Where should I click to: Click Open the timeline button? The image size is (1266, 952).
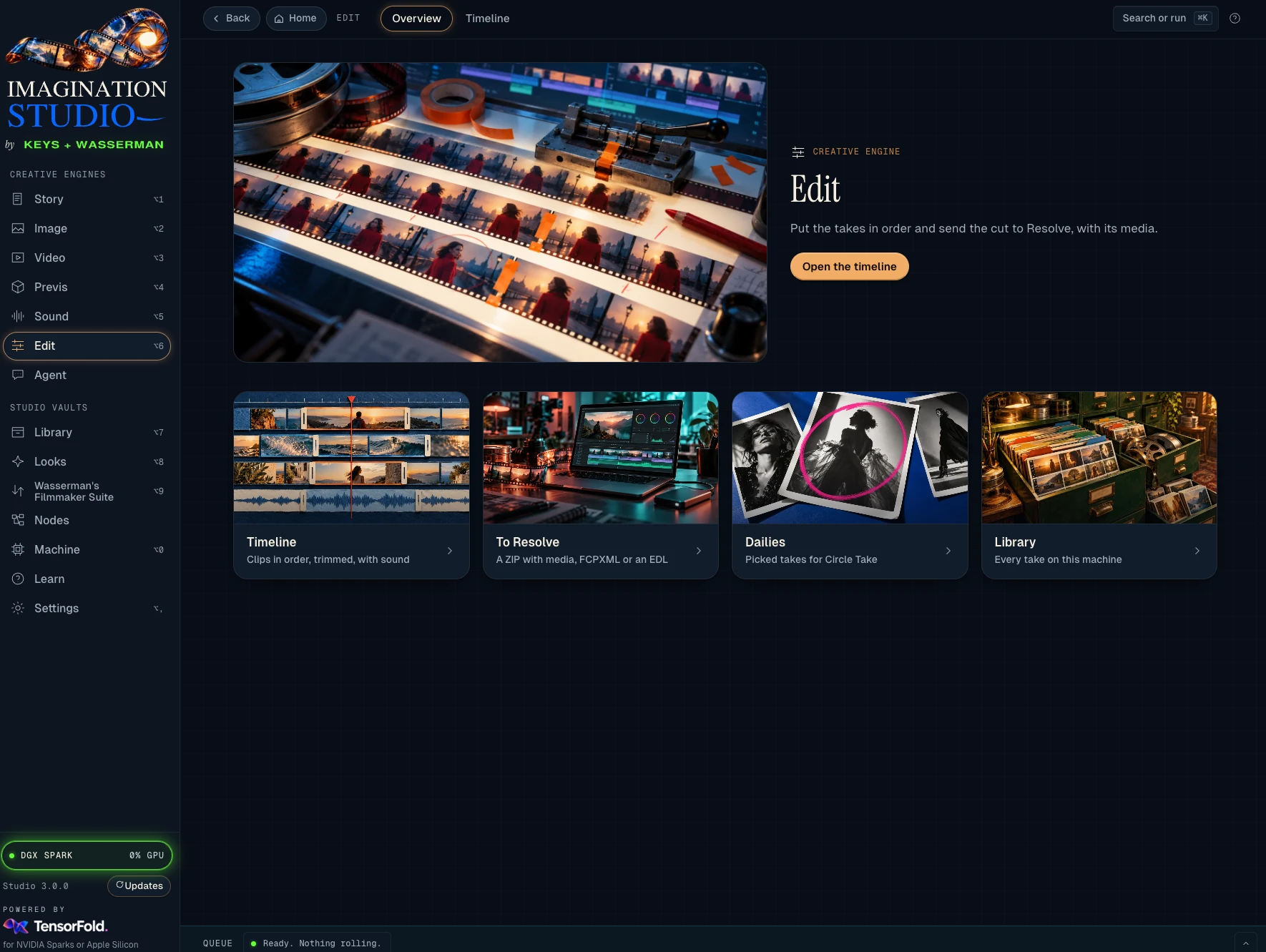pos(849,266)
